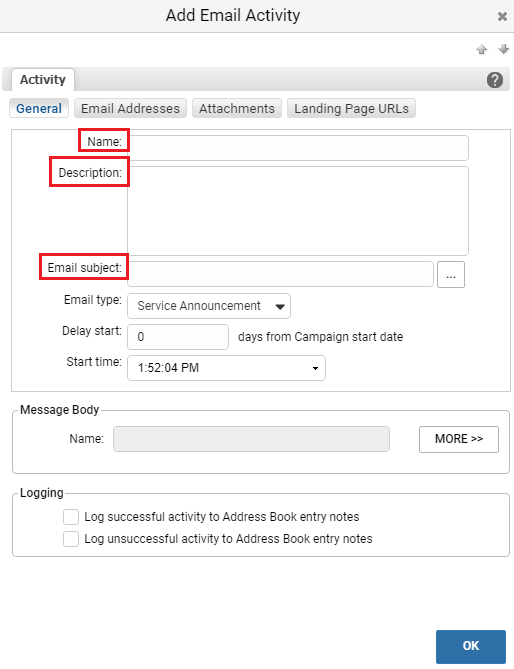Open the Email type dropdown
This screenshot has height=669, width=514.
209,306
